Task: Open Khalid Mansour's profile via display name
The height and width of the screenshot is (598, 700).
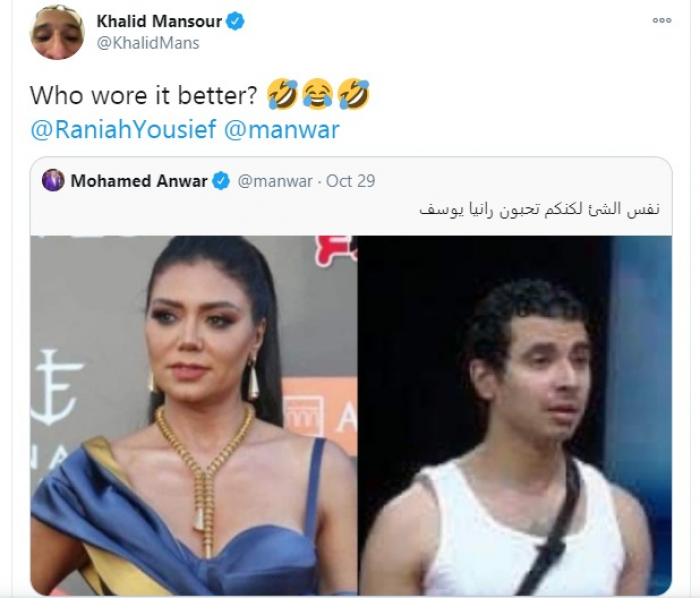Action: [x=159, y=21]
